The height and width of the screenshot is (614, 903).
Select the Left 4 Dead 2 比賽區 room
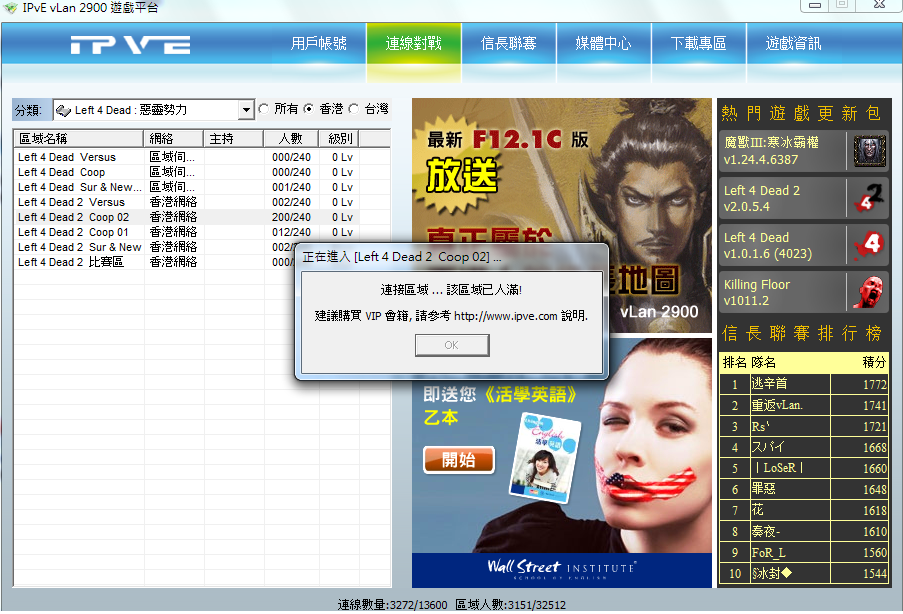point(154,262)
